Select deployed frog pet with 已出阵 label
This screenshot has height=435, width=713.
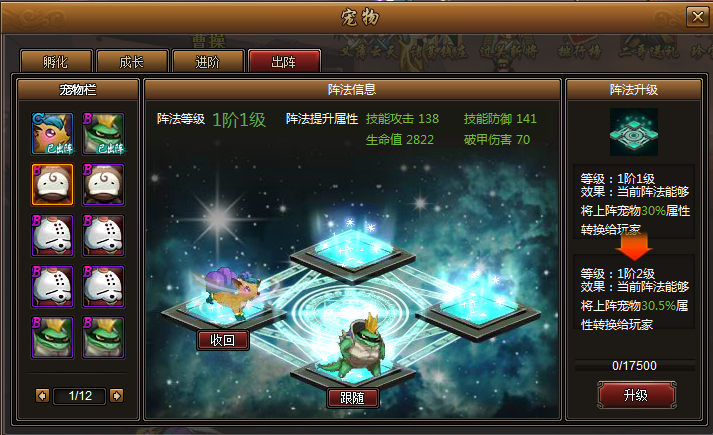tap(103, 134)
